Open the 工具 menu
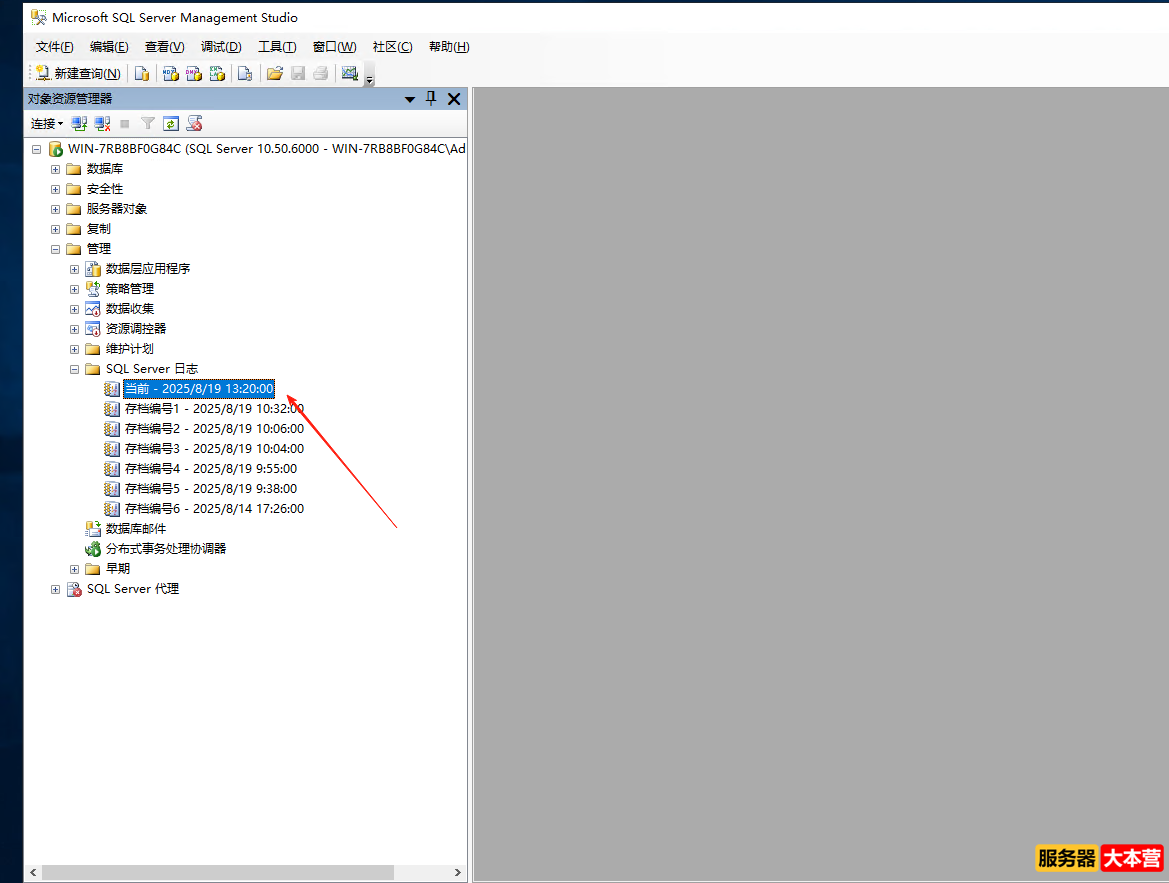 pos(277,46)
